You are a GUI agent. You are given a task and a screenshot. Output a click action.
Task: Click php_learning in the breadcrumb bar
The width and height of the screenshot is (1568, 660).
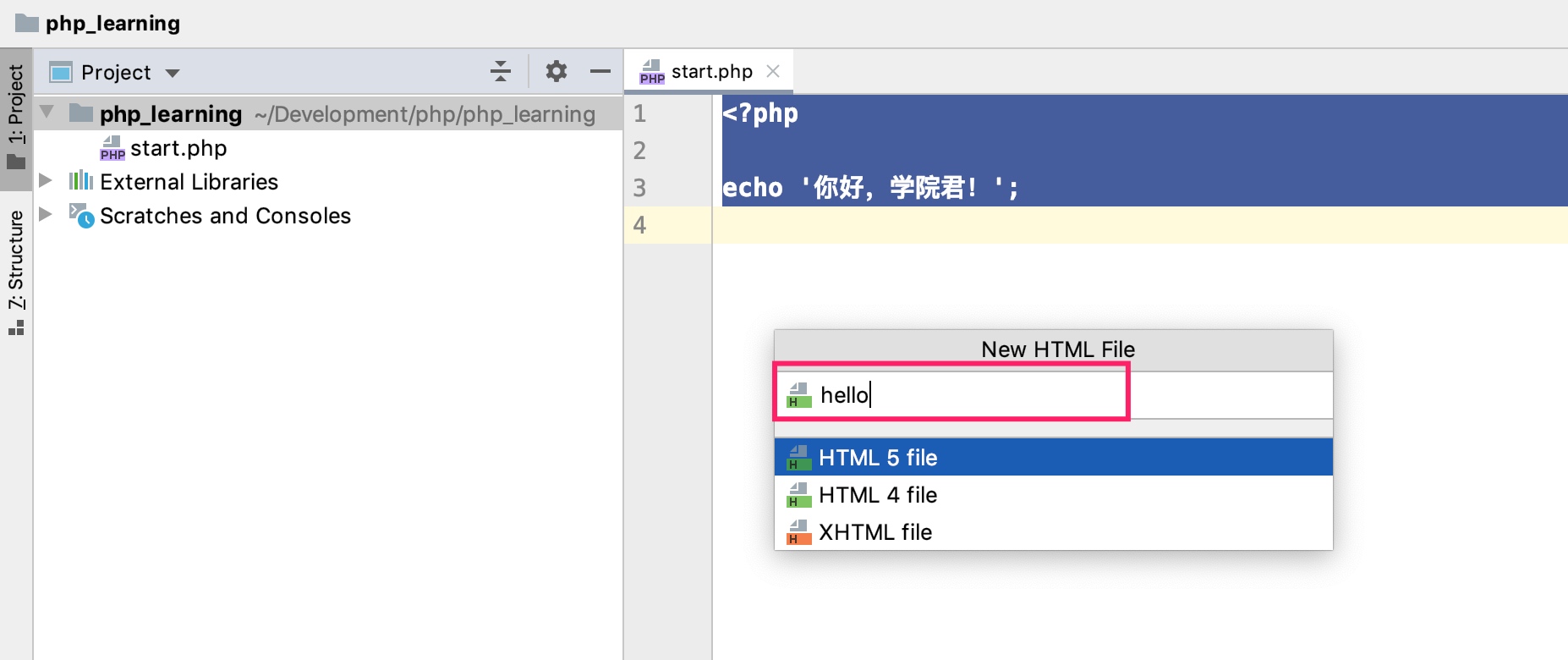point(112,23)
